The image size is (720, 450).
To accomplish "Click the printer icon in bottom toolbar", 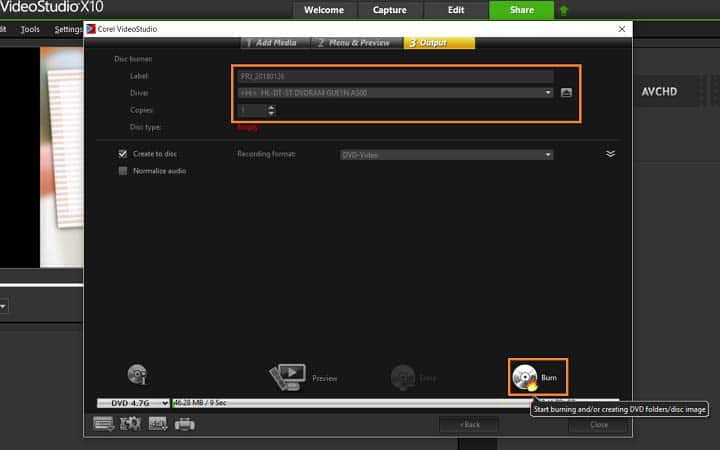I will click(185, 424).
